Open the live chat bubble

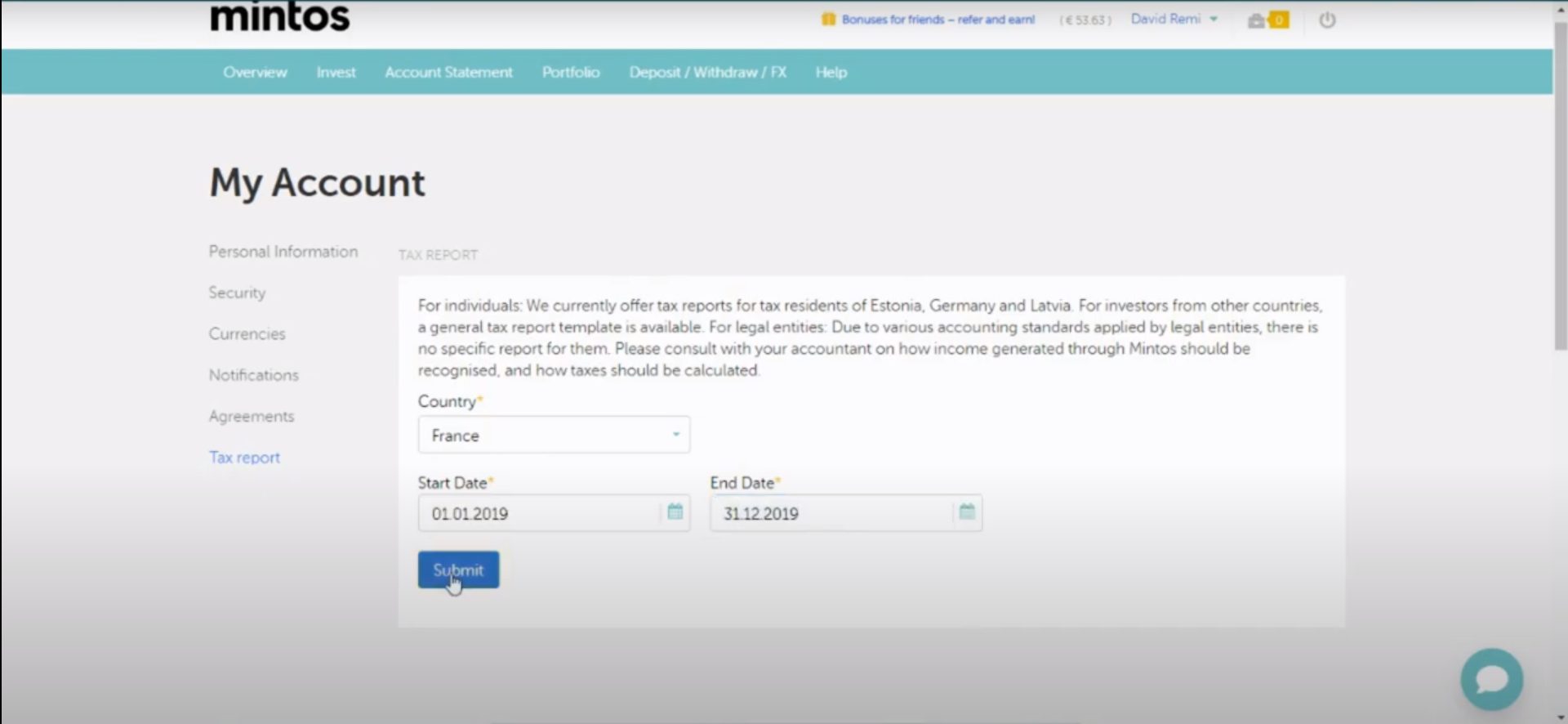tap(1491, 679)
